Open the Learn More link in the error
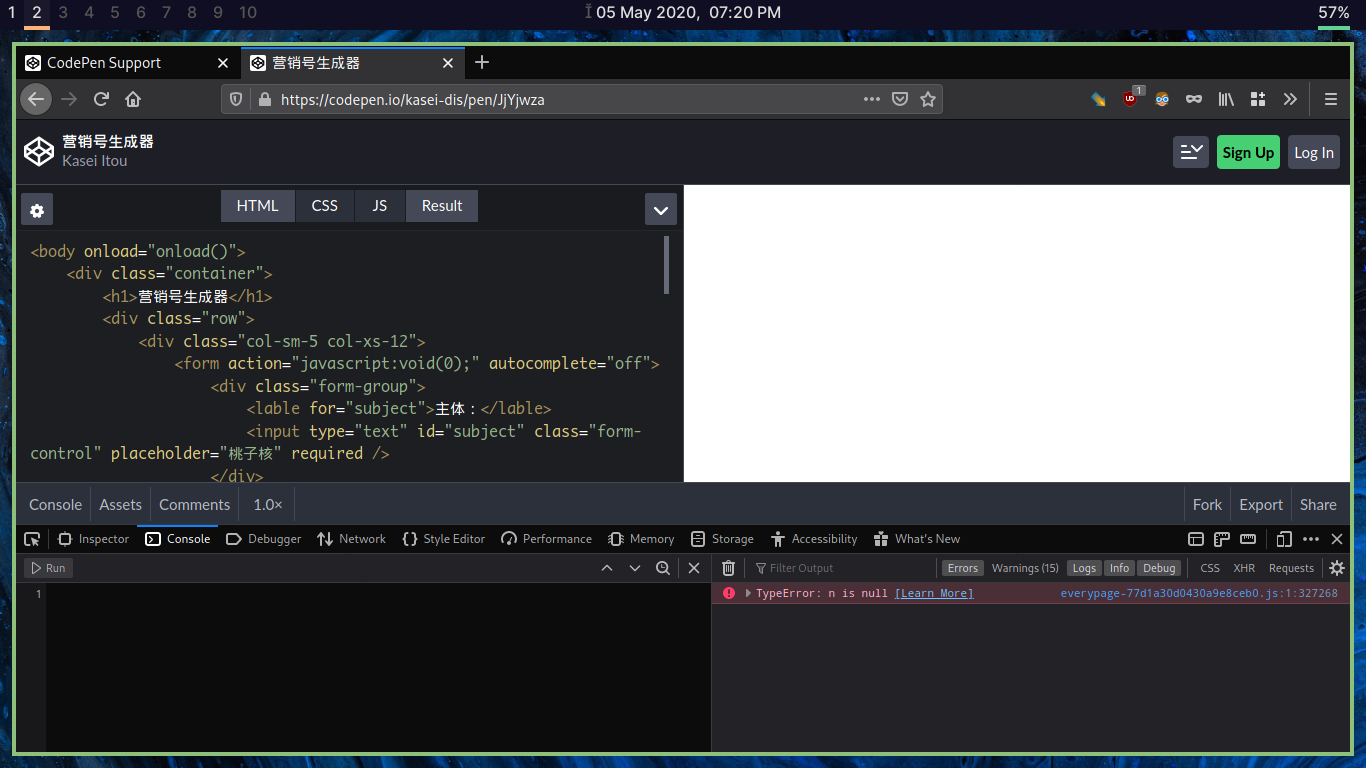1366x768 pixels. pyautogui.click(x=933, y=592)
